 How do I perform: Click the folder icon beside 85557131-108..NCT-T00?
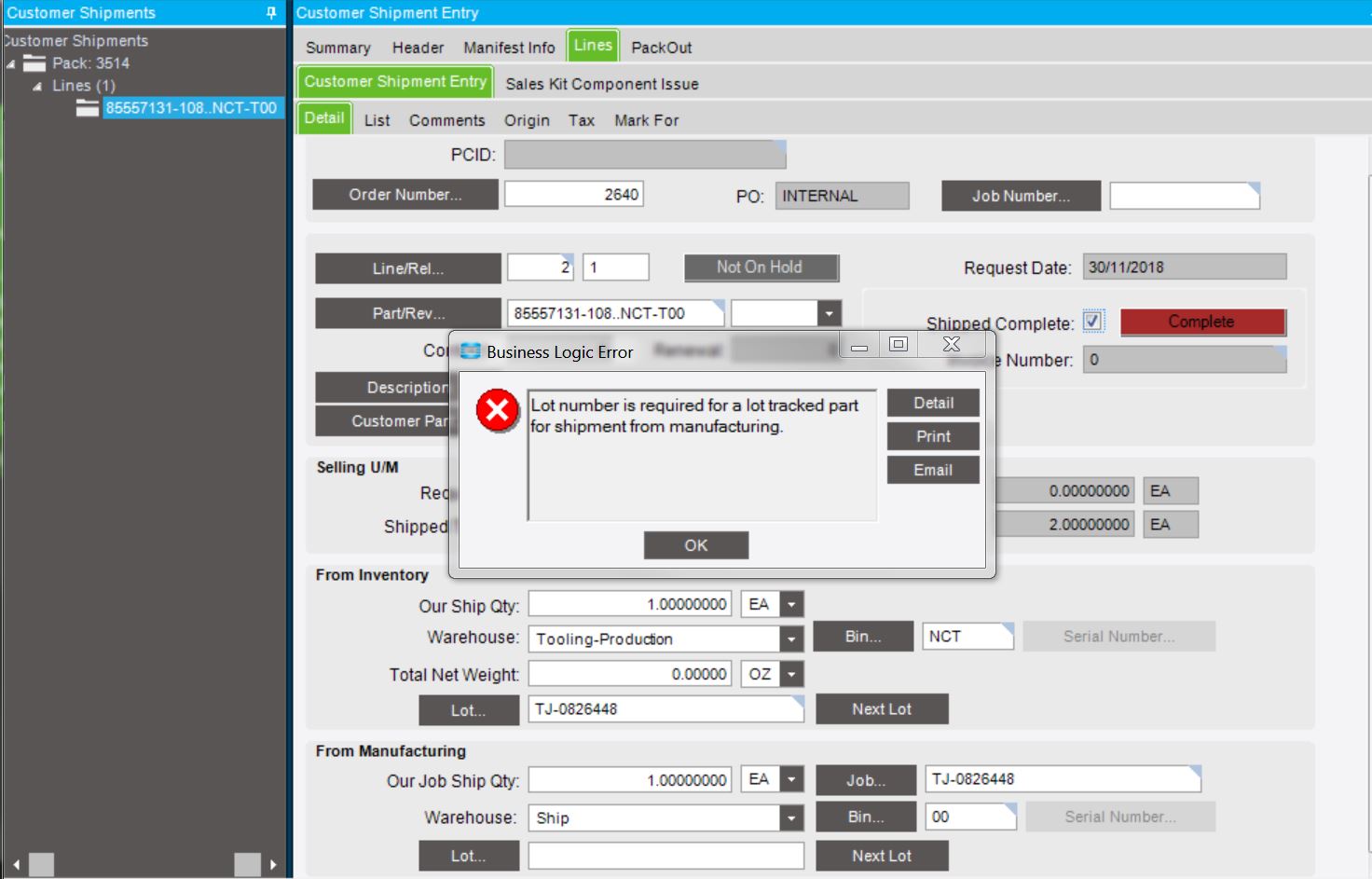[x=88, y=108]
